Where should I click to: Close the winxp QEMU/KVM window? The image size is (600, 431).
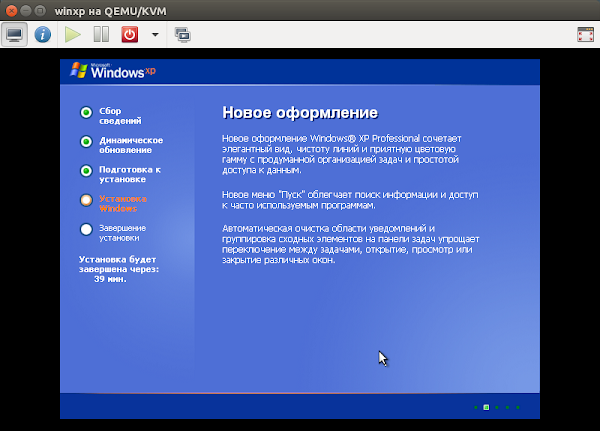[x=11, y=11]
